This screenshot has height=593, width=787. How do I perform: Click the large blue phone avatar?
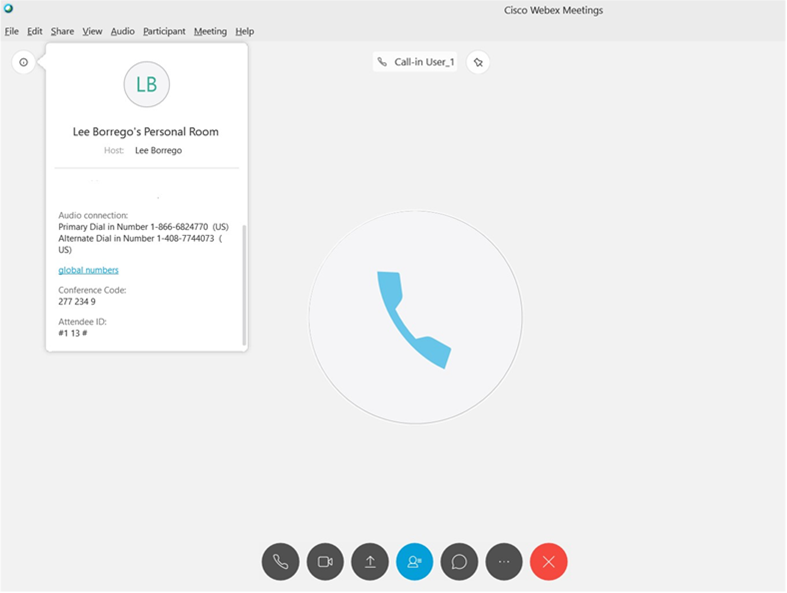coord(416,317)
